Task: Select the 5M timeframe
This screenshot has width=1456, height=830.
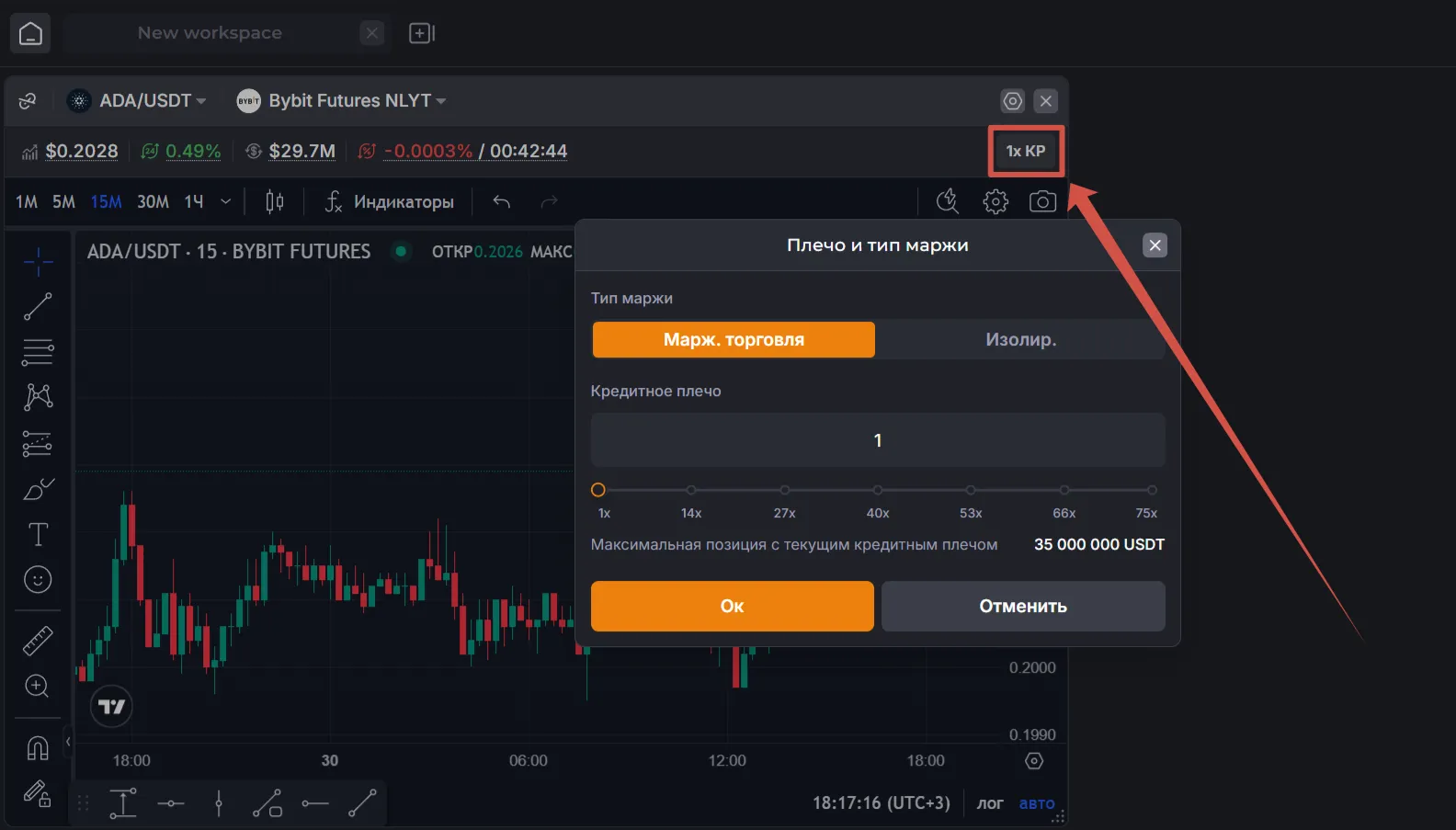Action: [x=63, y=201]
